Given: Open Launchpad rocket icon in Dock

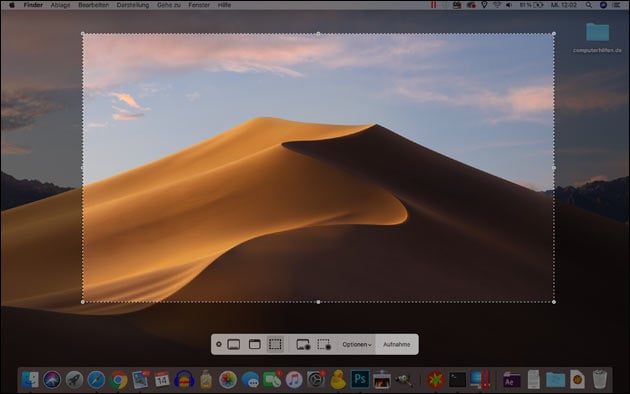Looking at the screenshot, I should 74,380.
